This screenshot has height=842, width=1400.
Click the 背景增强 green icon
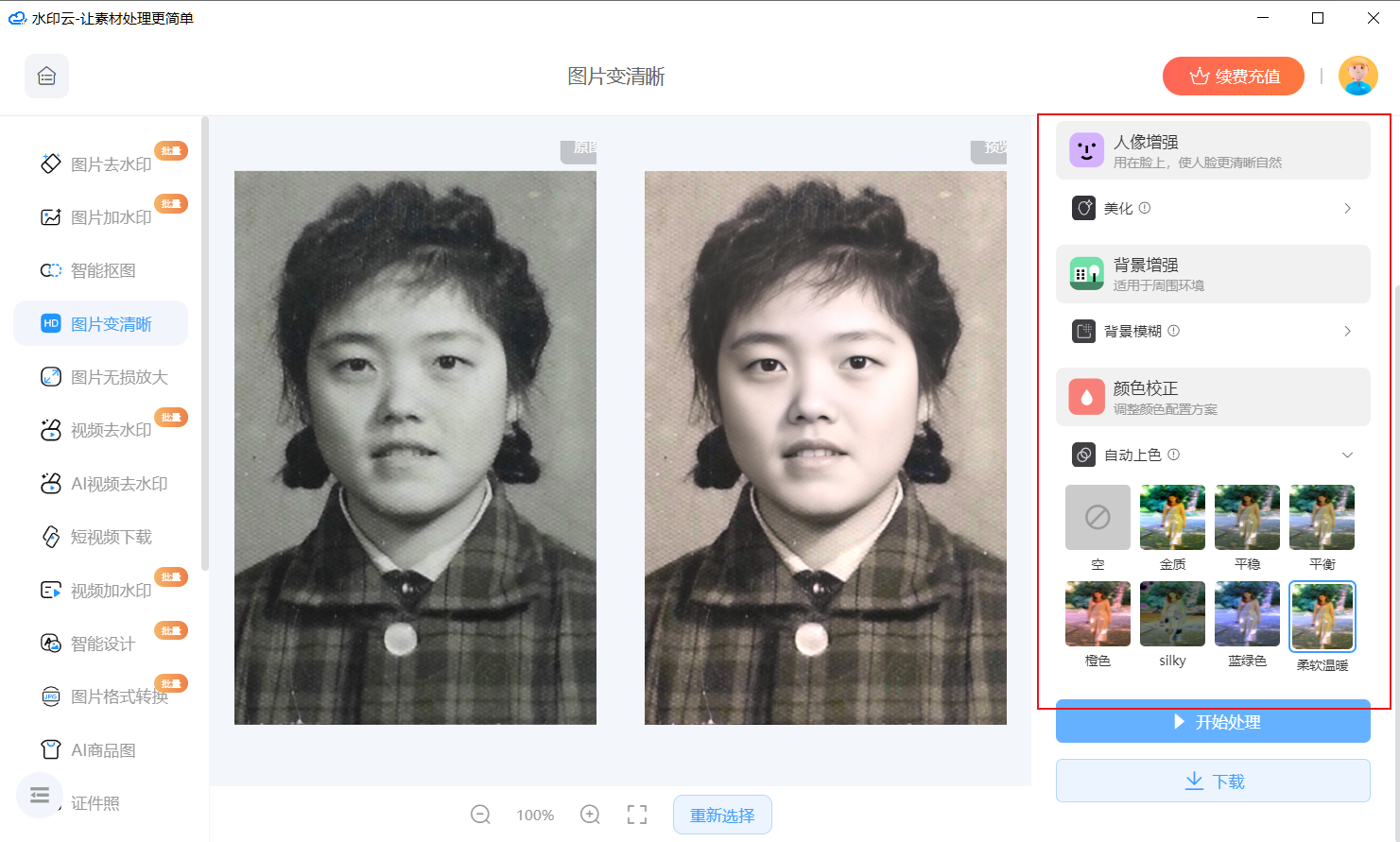click(x=1086, y=273)
